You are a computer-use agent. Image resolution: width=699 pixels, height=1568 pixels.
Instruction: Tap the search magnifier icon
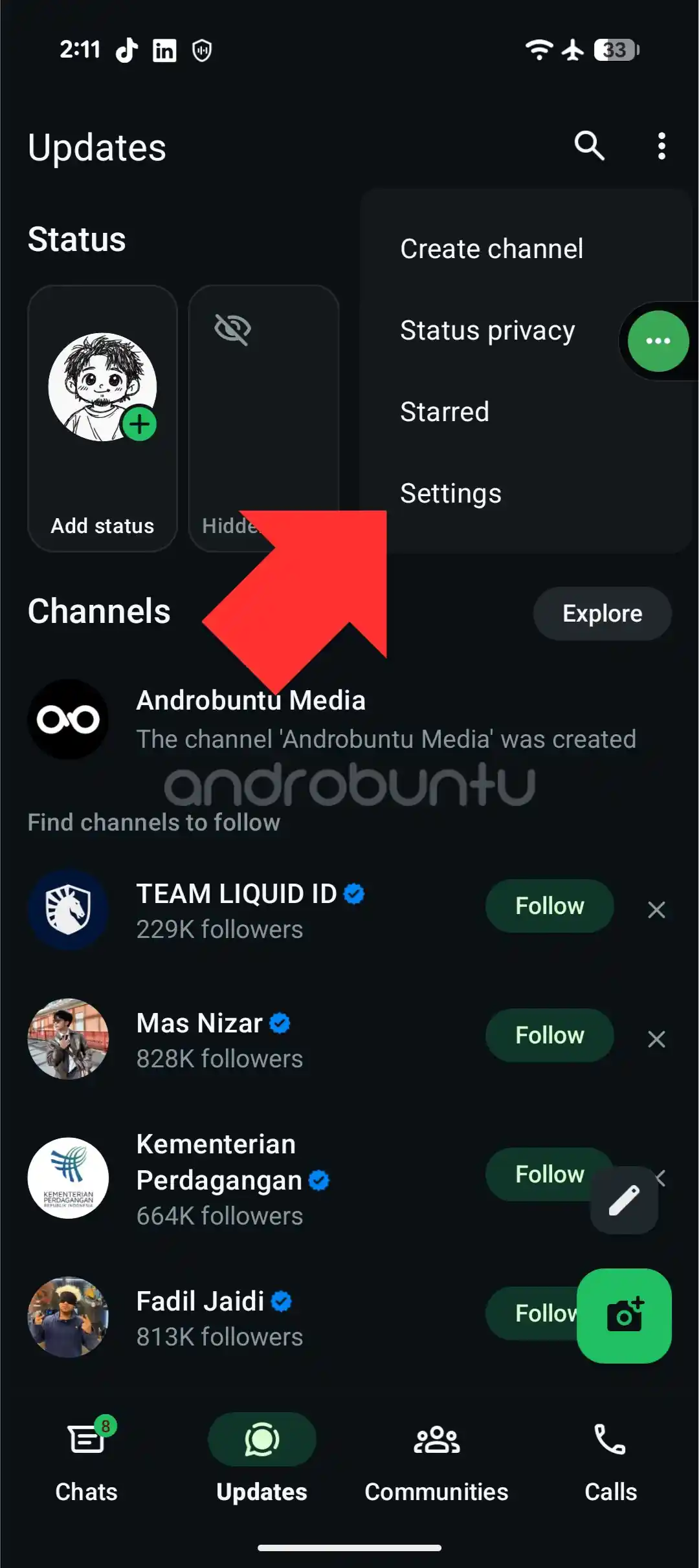pos(589,146)
